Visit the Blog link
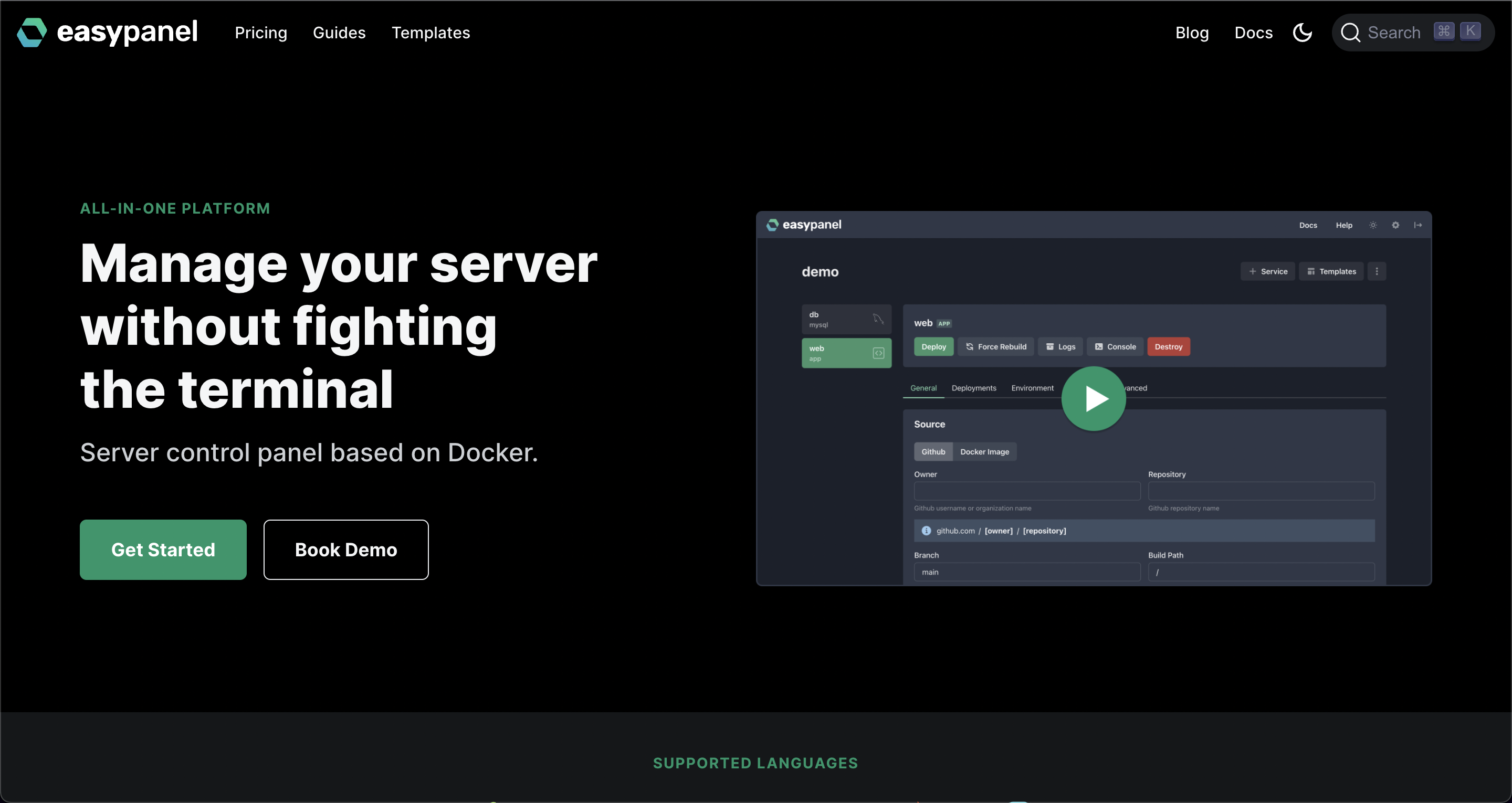 click(x=1192, y=33)
